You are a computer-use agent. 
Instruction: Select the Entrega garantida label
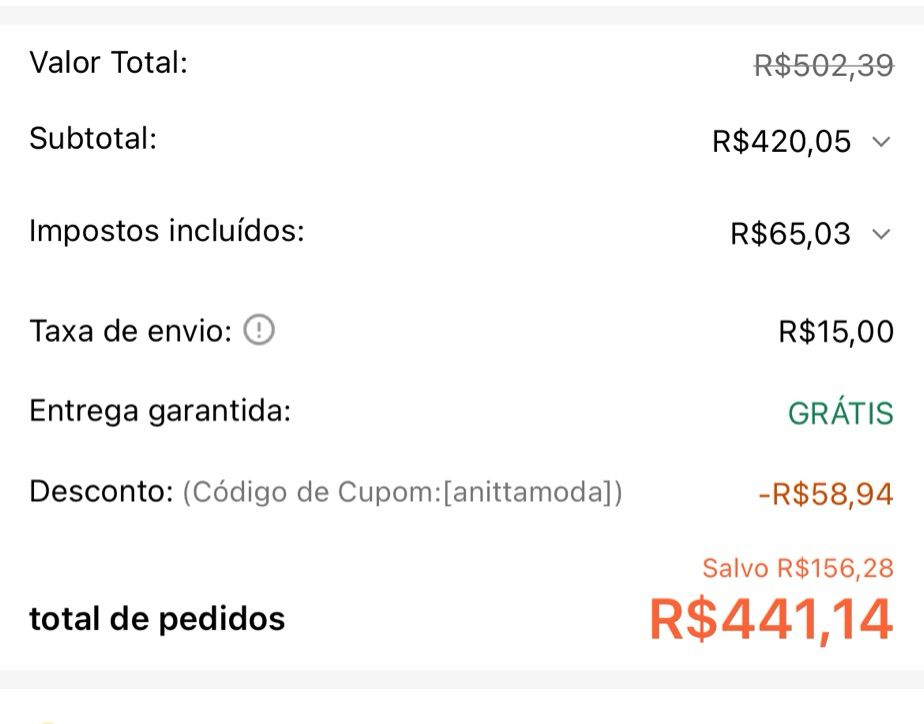[160, 410]
